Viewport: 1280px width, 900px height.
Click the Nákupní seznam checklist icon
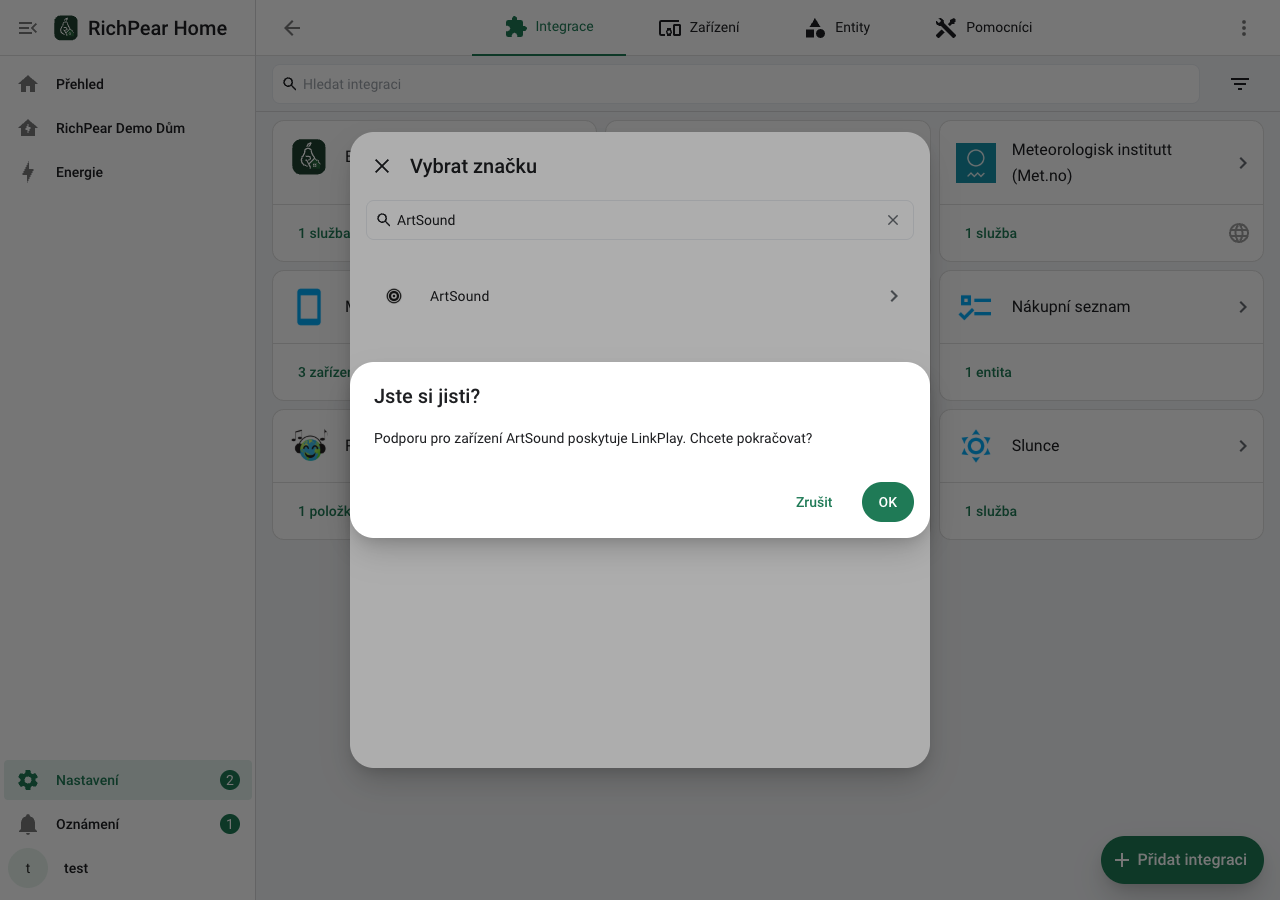975,307
